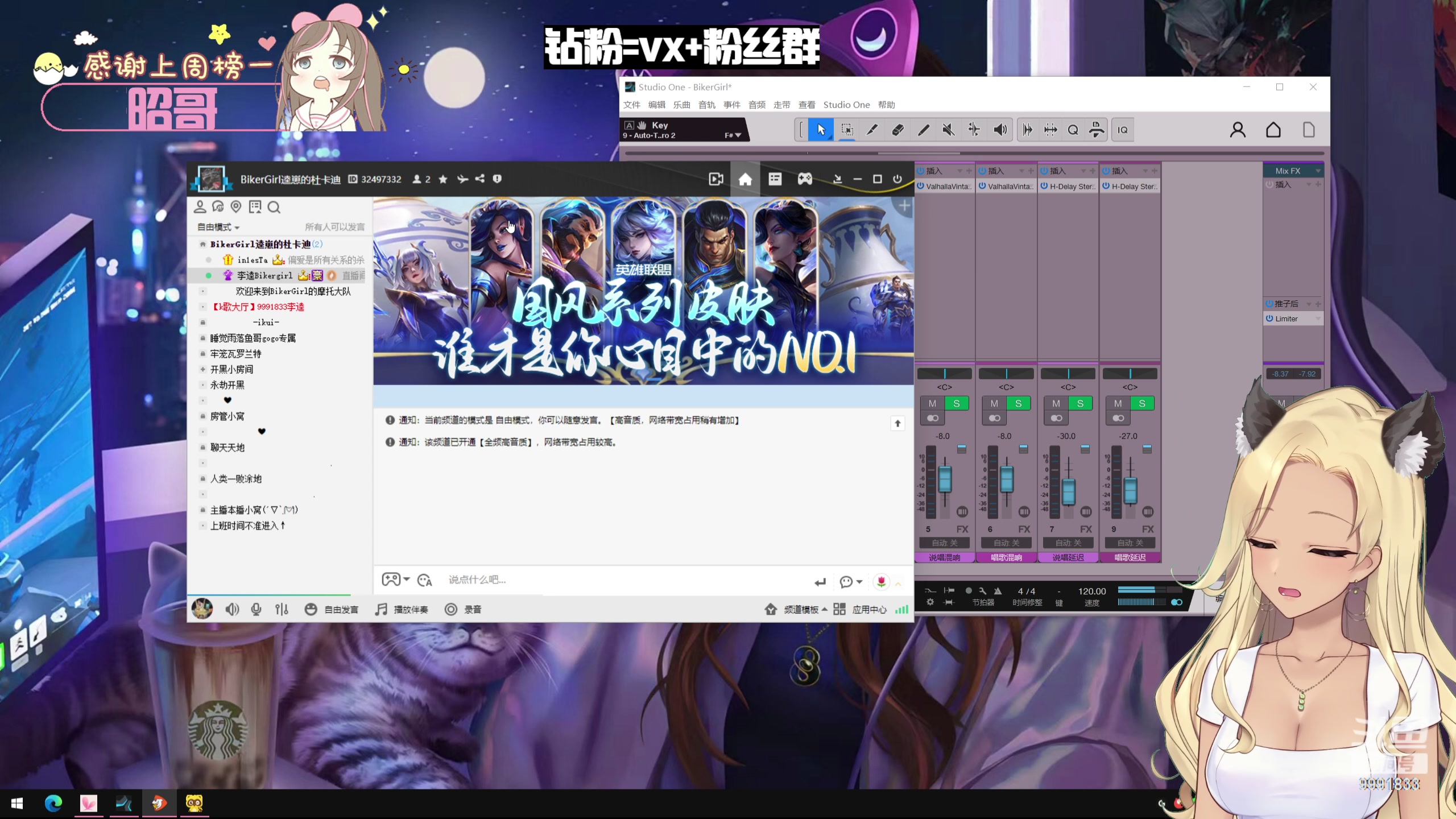Click 录音 button

[464, 610]
